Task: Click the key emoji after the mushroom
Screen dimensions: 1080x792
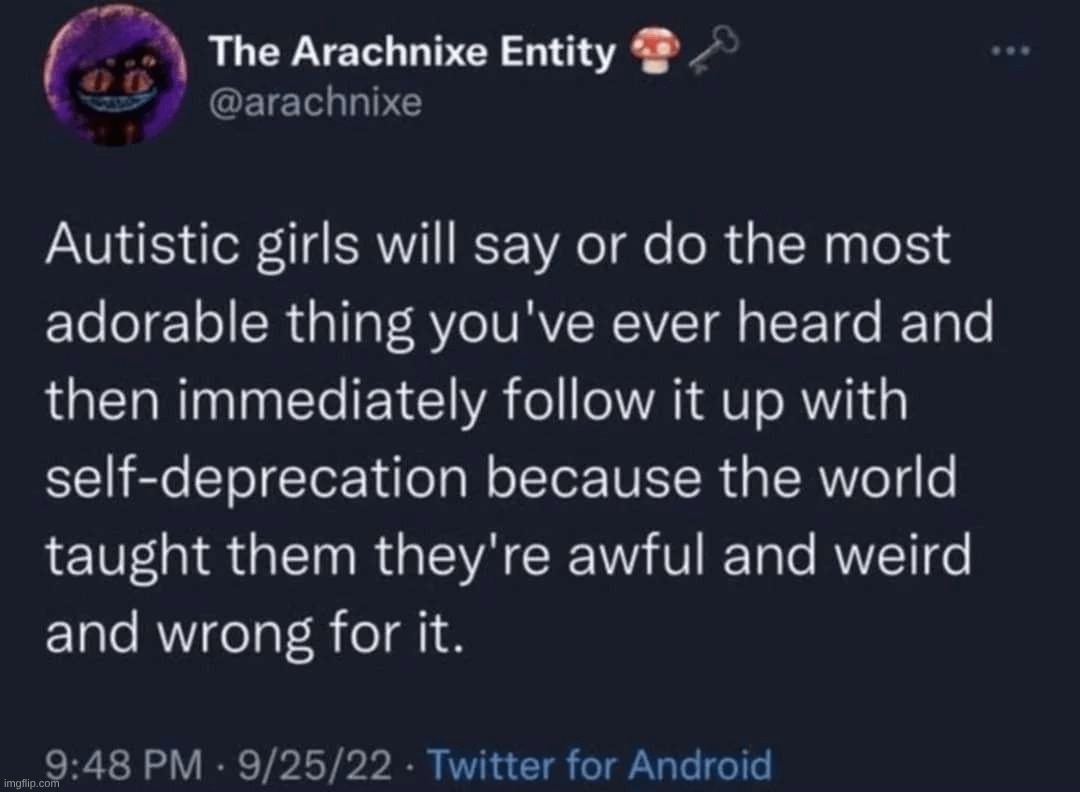Action: click(713, 51)
